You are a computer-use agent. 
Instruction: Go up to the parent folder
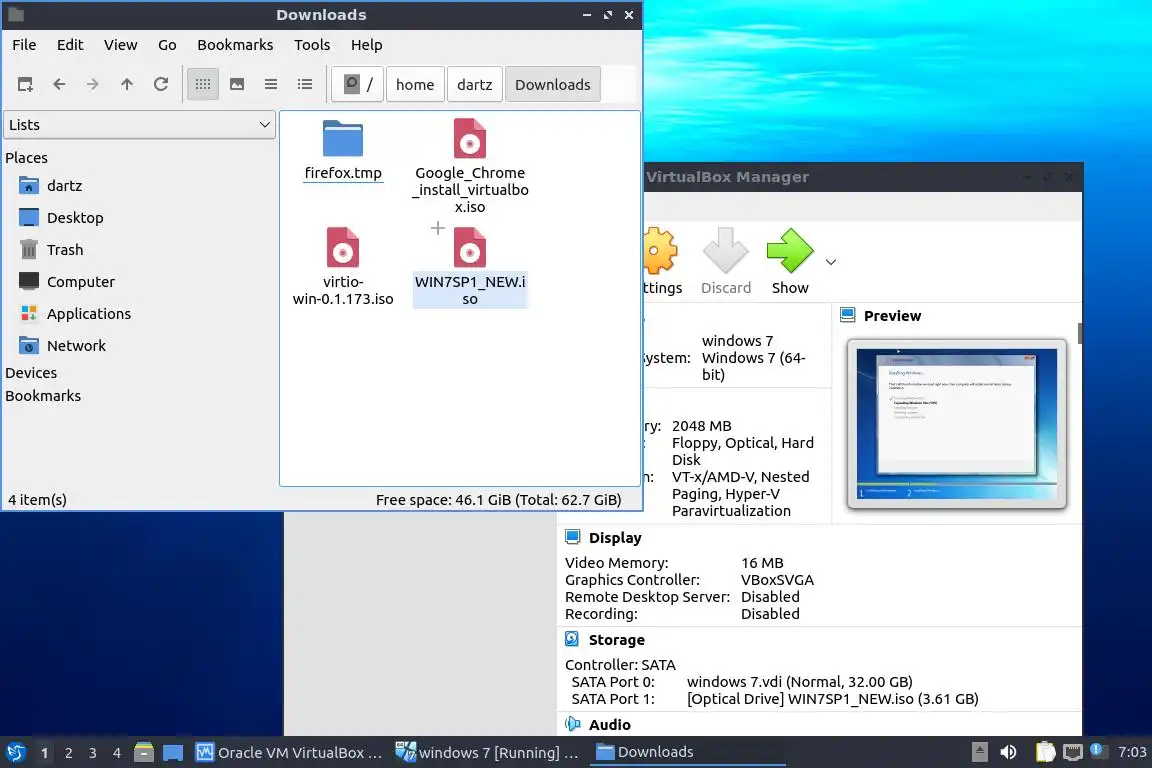click(126, 85)
